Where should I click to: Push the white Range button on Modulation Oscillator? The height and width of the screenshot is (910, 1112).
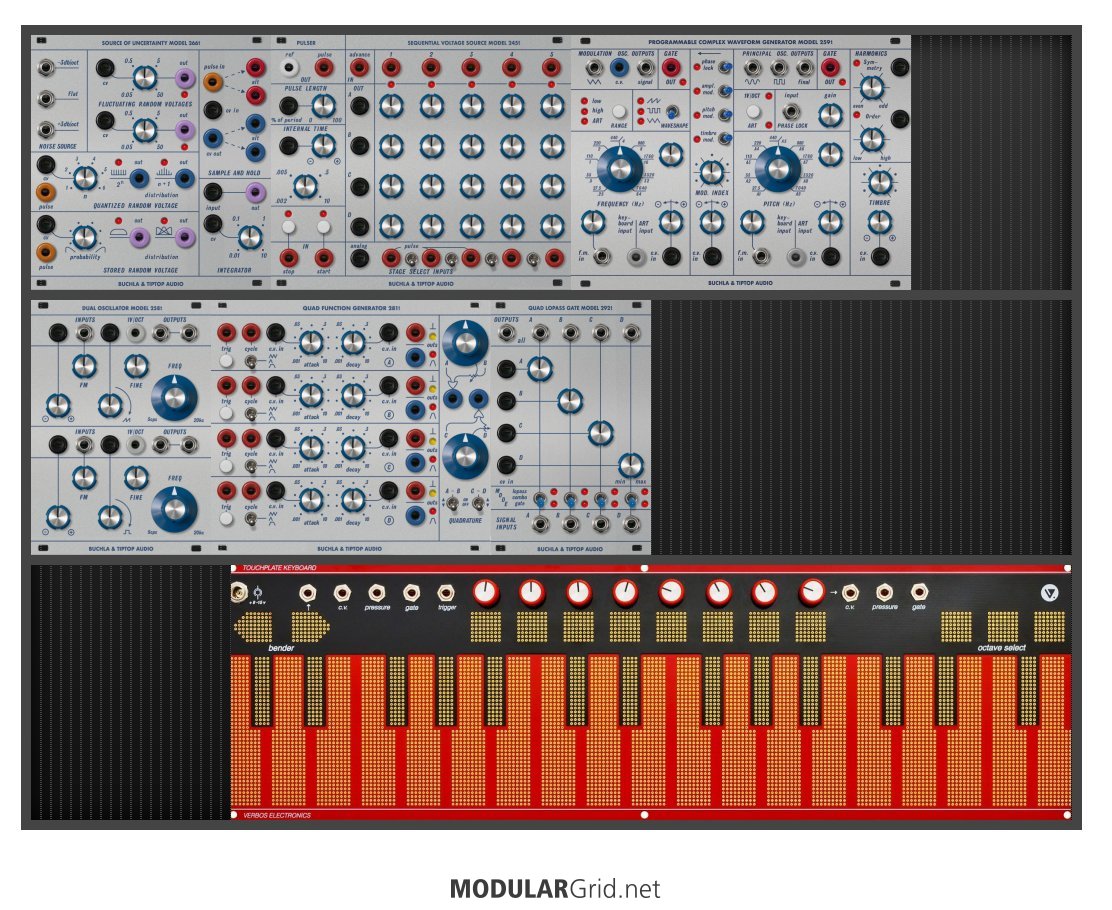coord(619,111)
